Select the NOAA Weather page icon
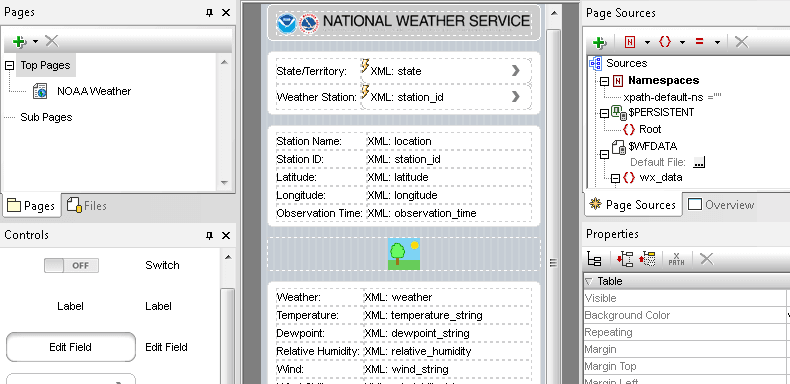 coord(40,91)
